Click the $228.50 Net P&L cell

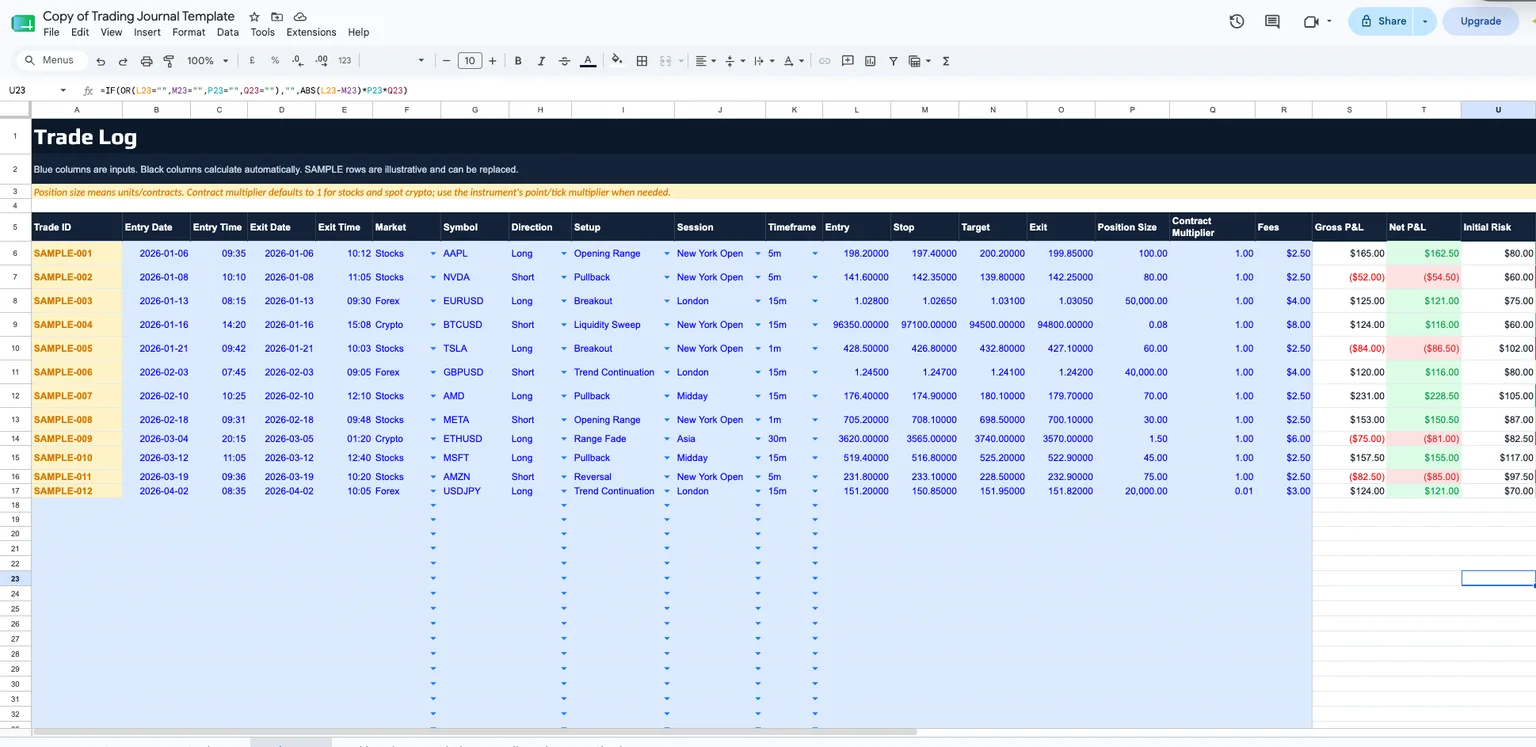pyautogui.click(x=1424, y=396)
